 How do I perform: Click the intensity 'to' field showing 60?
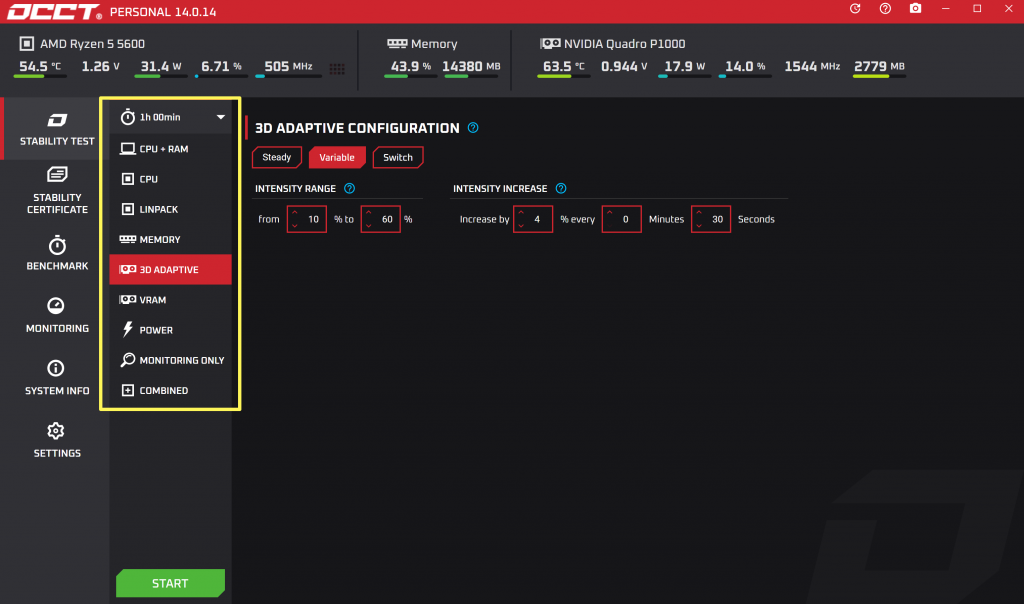click(380, 219)
